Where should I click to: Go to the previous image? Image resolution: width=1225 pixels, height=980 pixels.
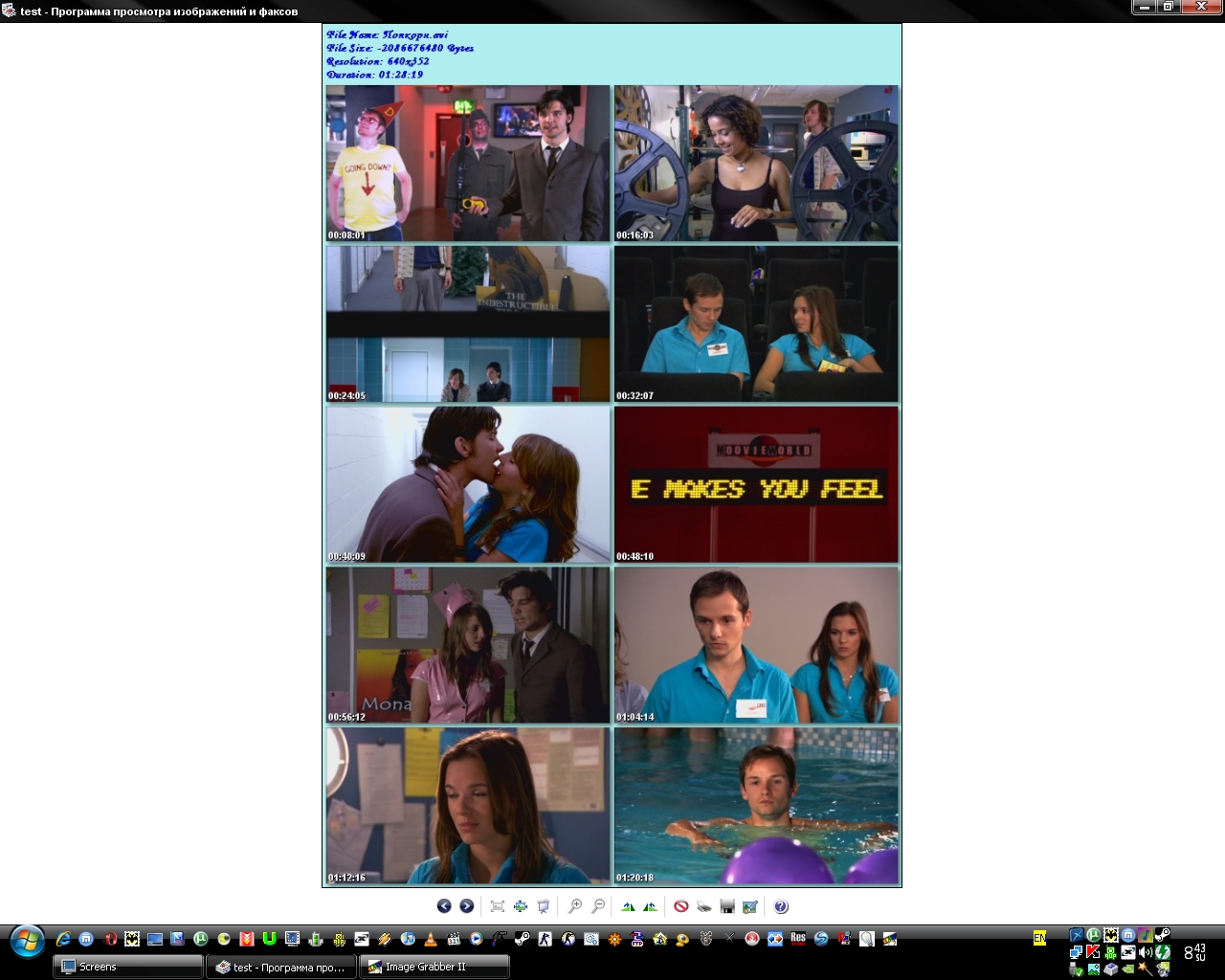click(x=444, y=906)
